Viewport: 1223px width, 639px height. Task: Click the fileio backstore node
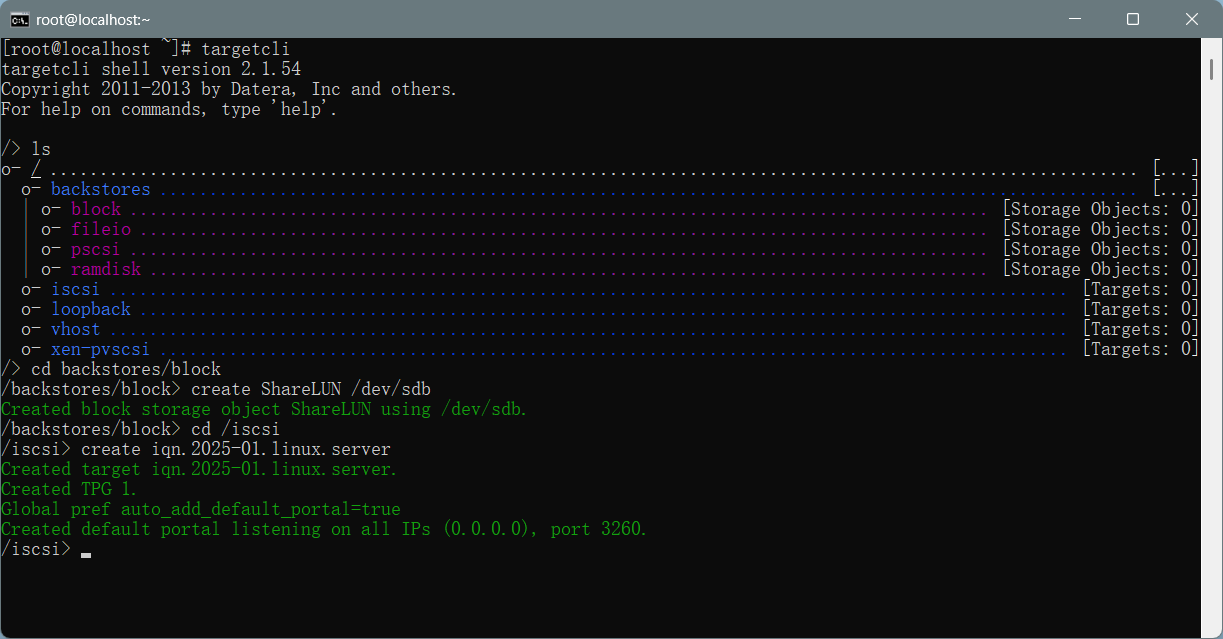point(101,229)
